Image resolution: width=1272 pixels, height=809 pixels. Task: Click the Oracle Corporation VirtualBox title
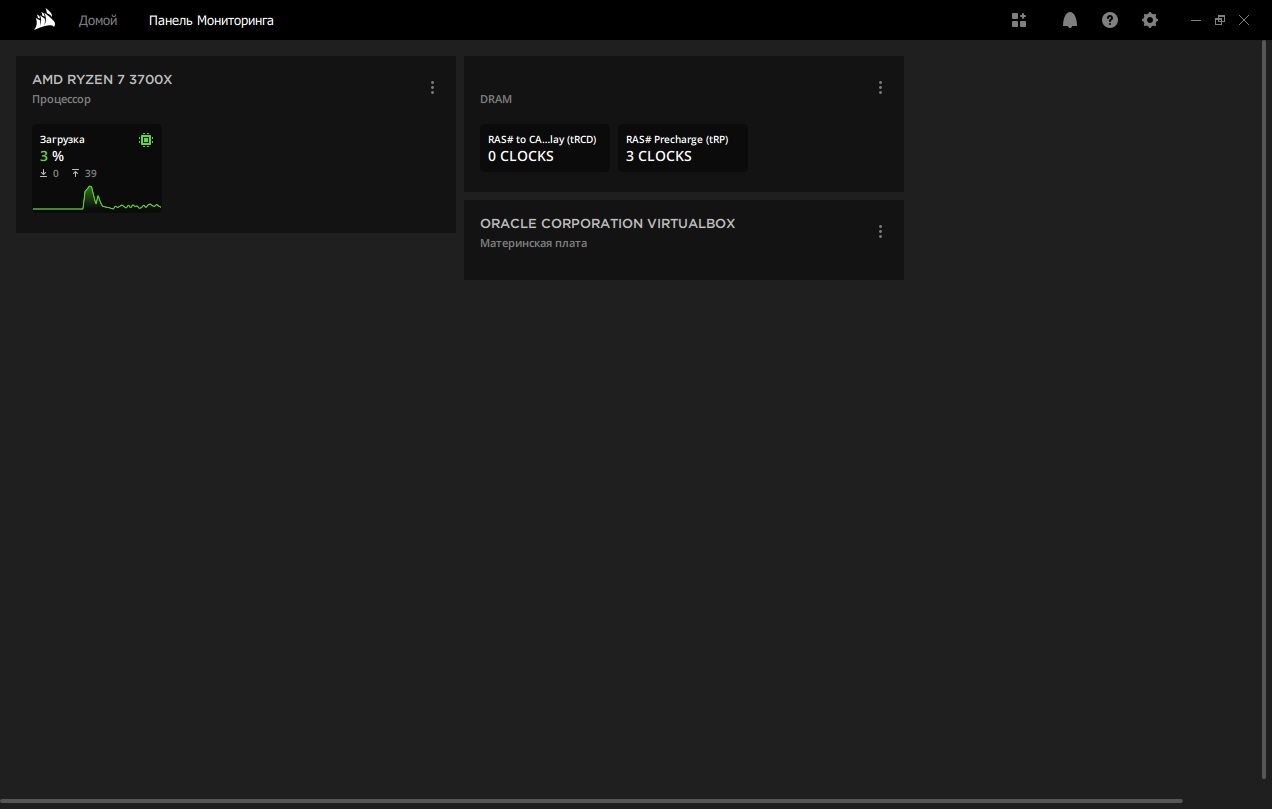click(x=607, y=223)
